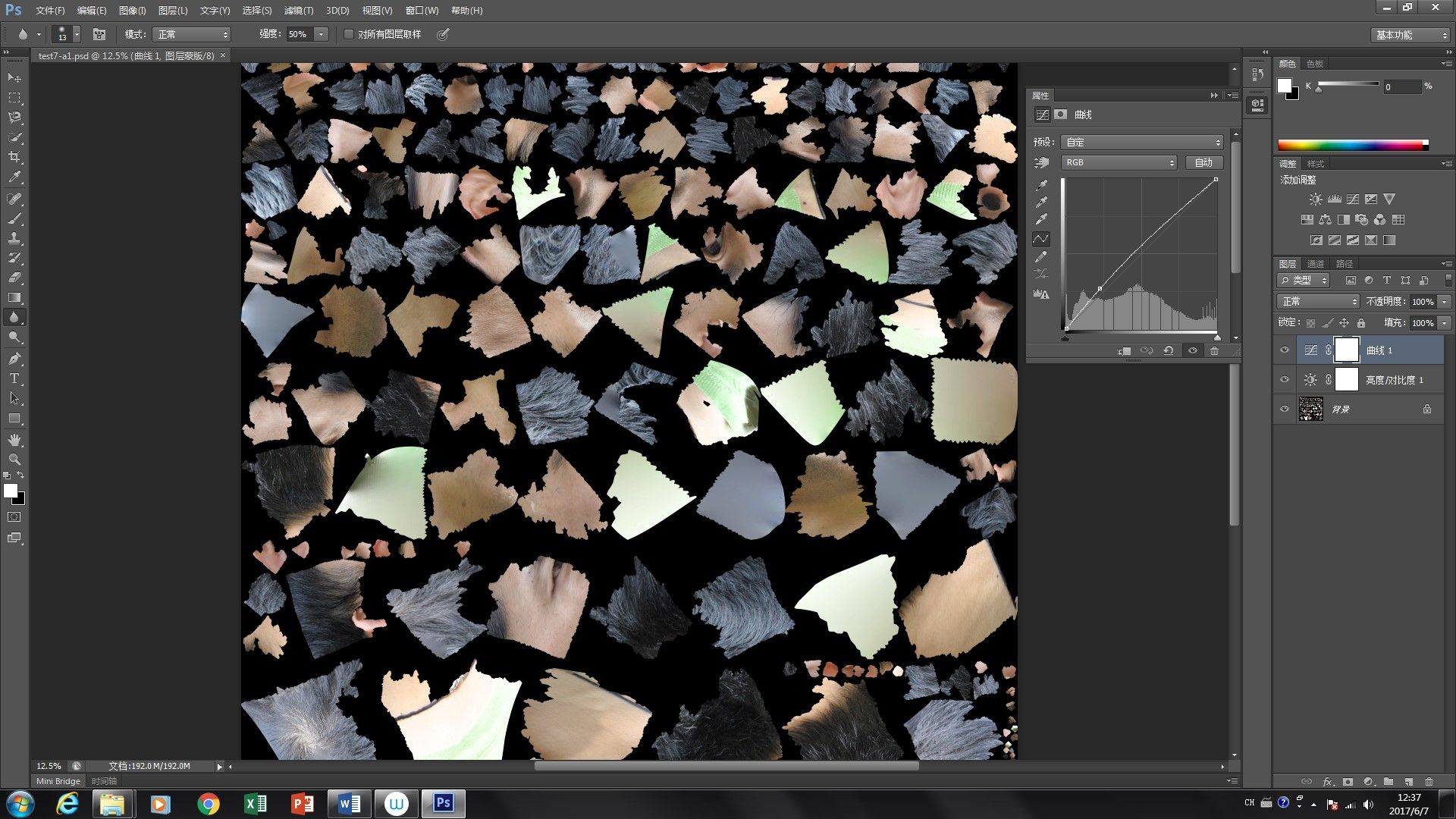Open the blend mode dropdown showing 正常
This screenshot has height=819, width=1456.
coord(1317,301)
